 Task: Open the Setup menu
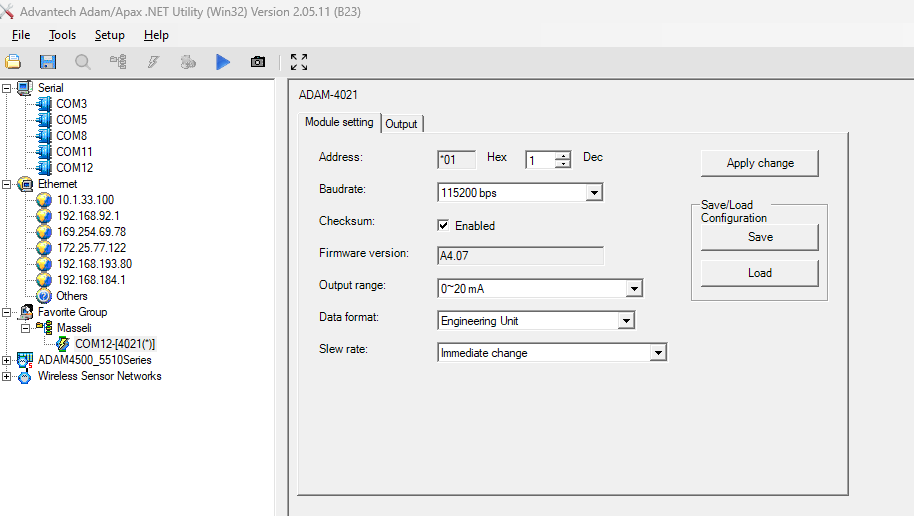pyautogui.click(x=110, y=35)
